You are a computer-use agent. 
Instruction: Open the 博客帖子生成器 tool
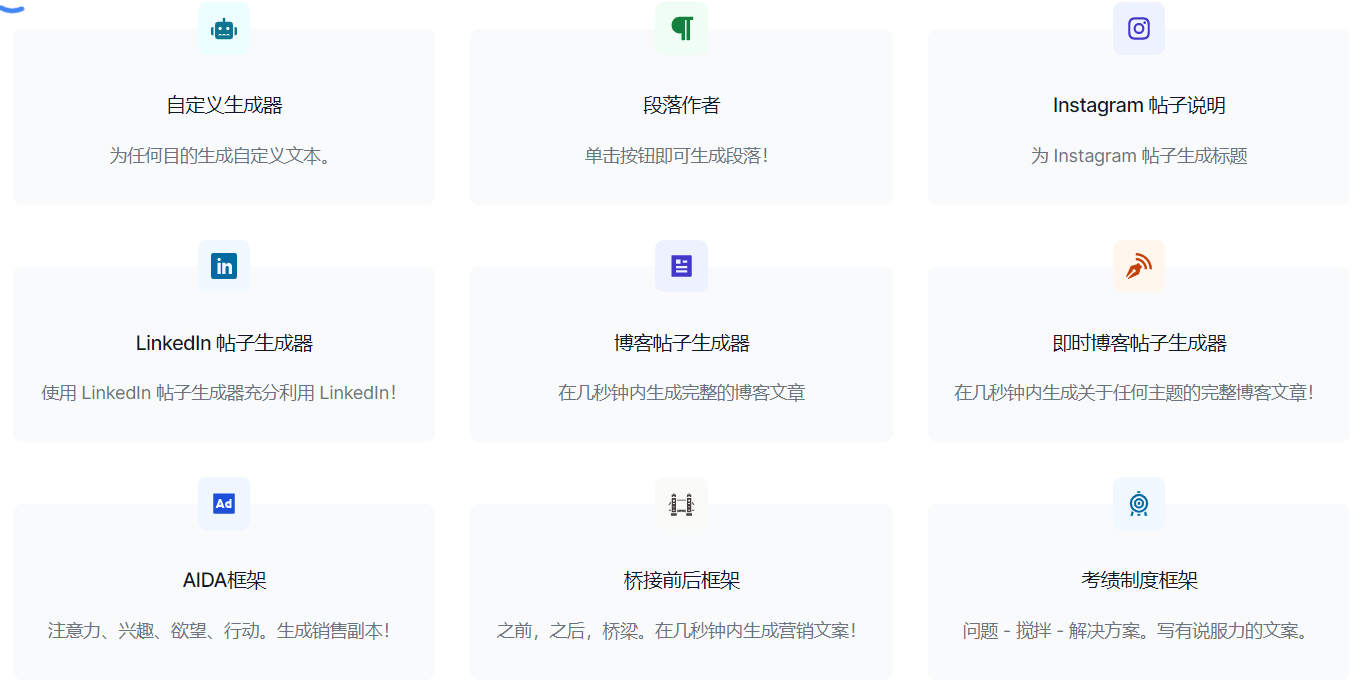[681, 342]
